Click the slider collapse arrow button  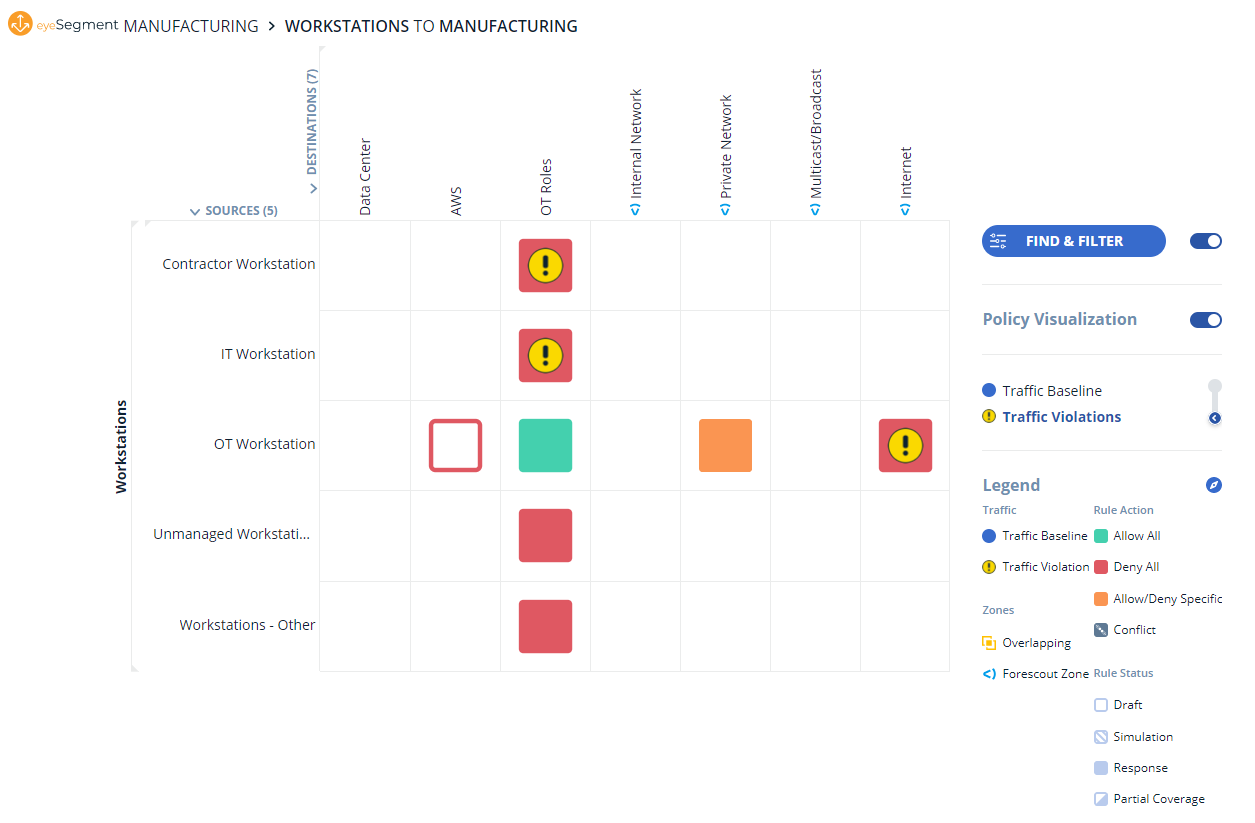1214,418
